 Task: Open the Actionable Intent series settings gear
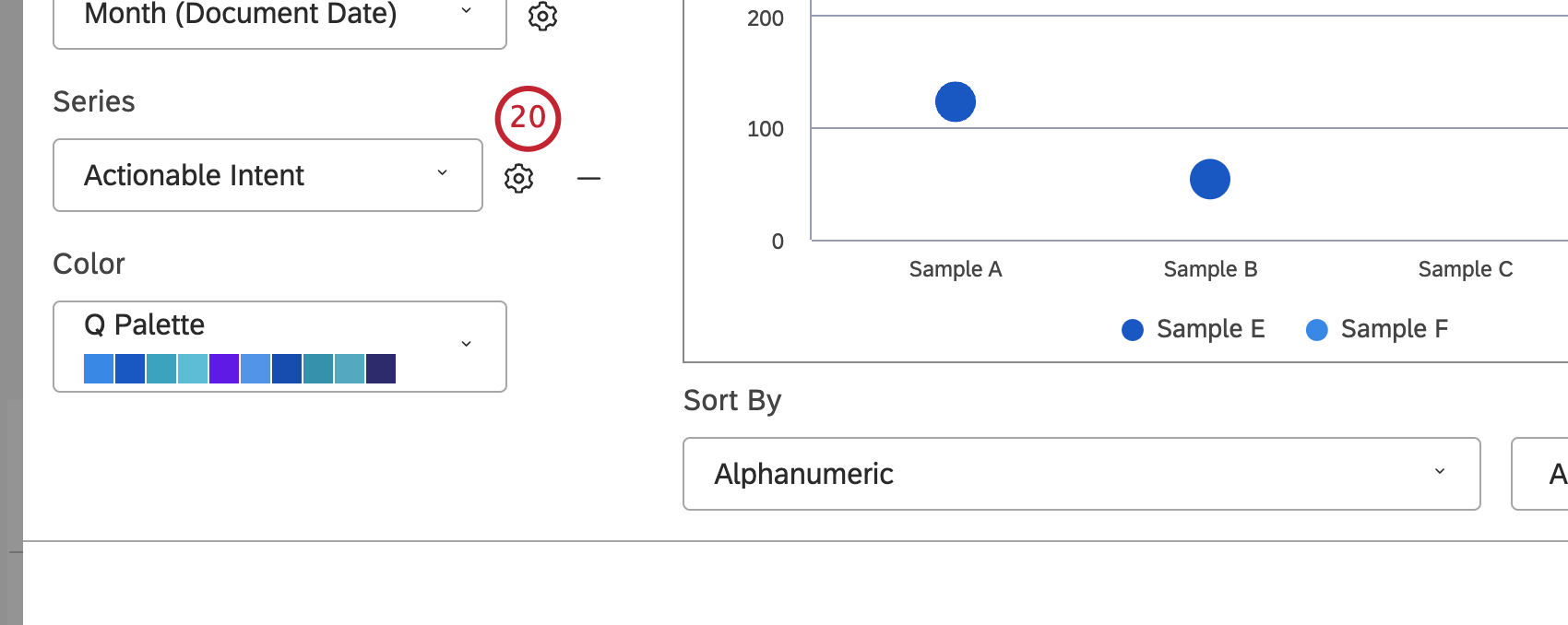click(x=519, y=178)
